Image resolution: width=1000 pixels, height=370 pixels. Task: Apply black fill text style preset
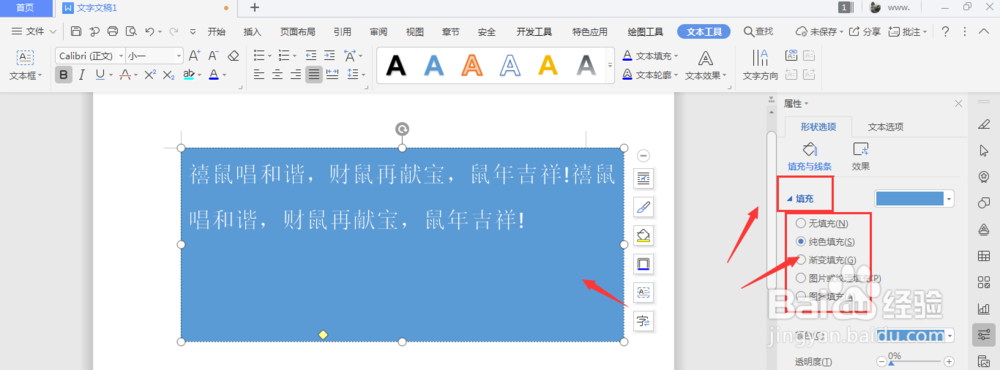(396, 65)
